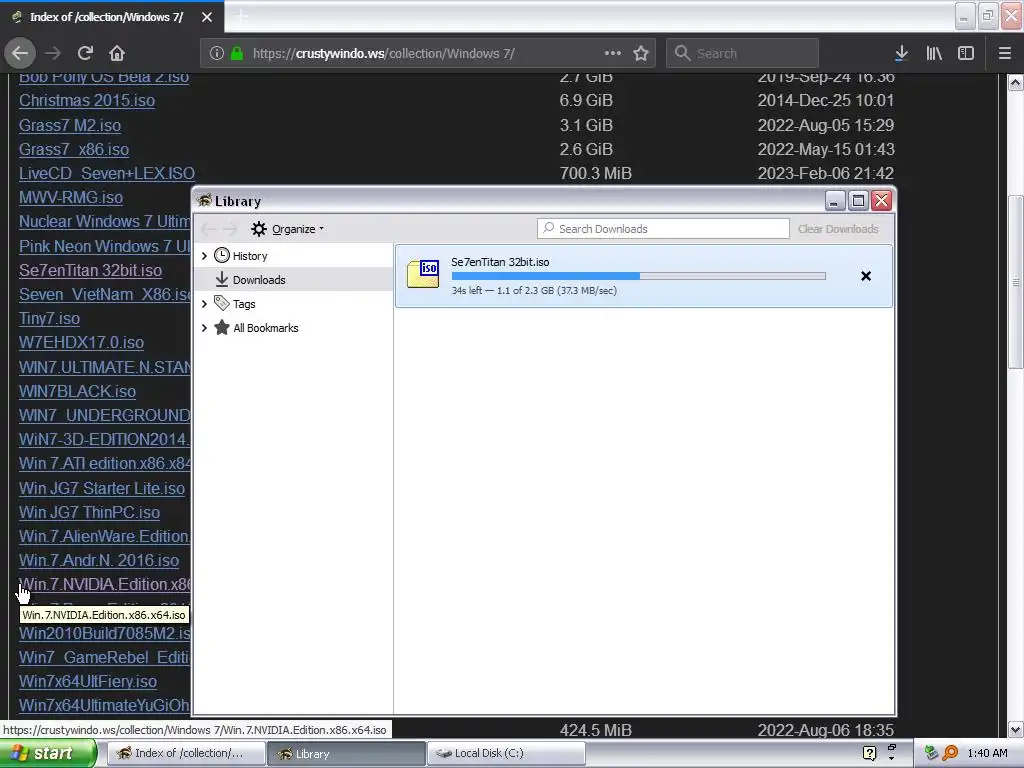
Task: Open the Organize dropdown menu
Action: click(288, 229)
